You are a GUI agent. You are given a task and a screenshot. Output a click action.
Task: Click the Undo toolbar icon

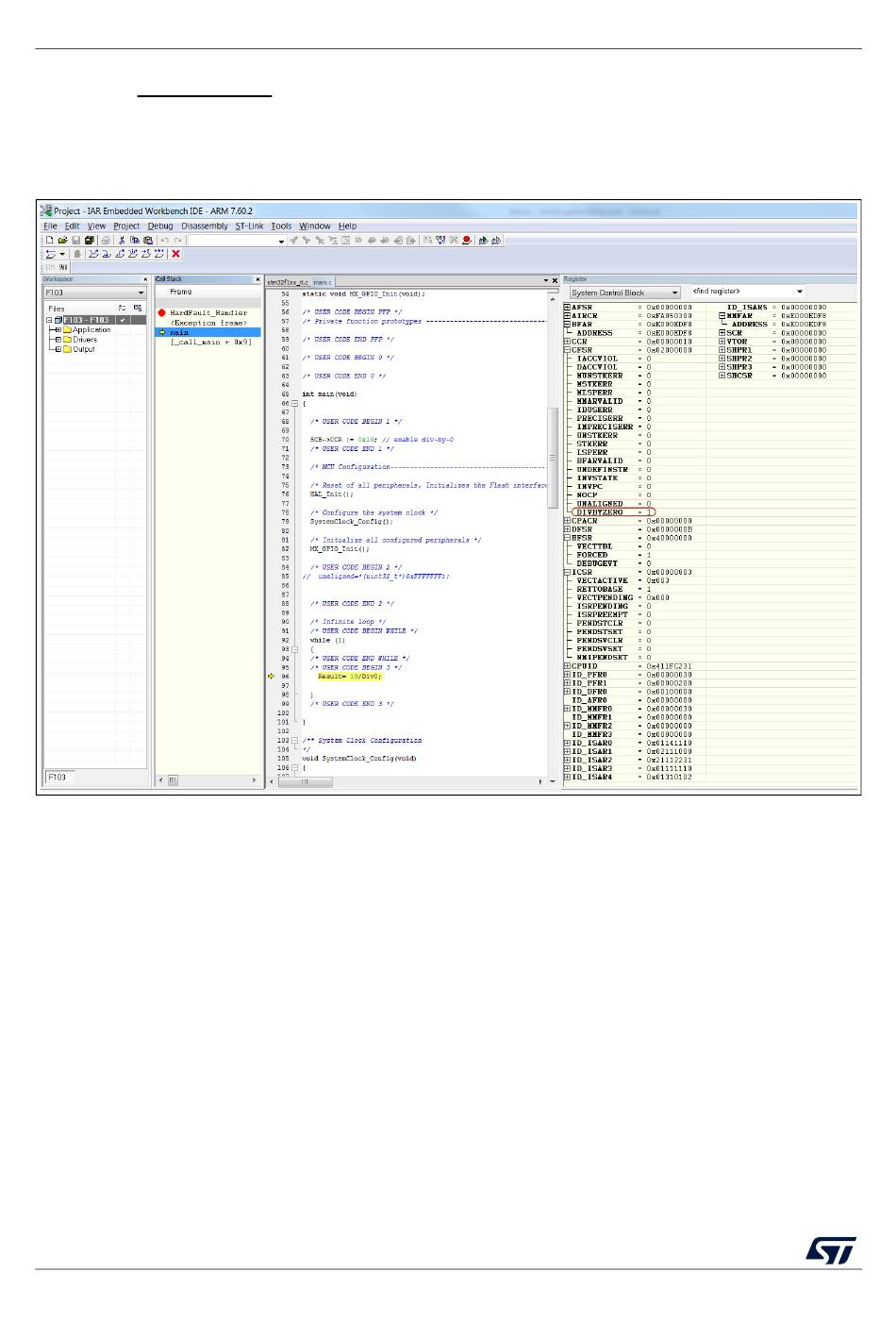click(x=164, y=241)
